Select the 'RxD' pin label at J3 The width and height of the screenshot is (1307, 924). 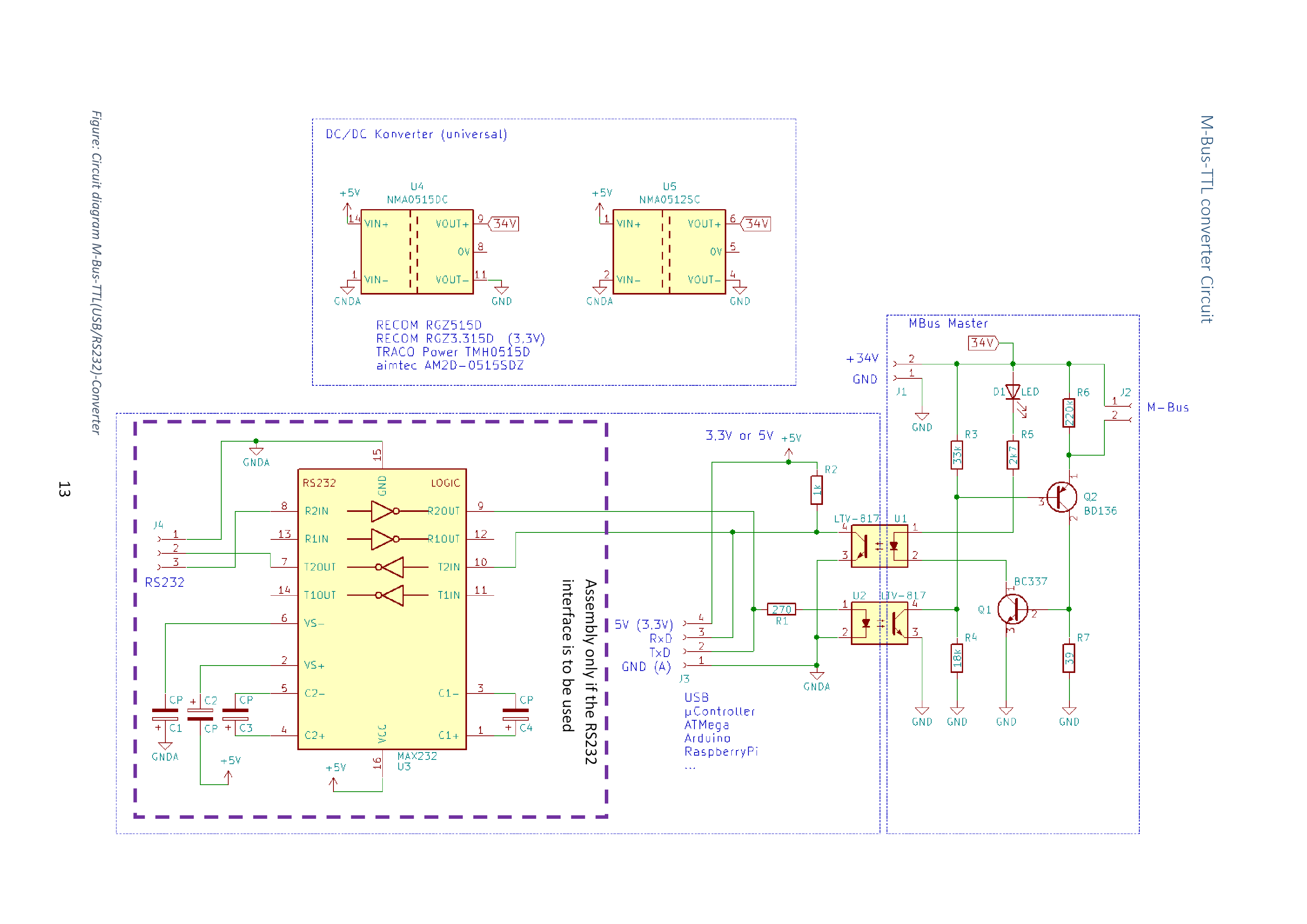(x=660, y=639)
